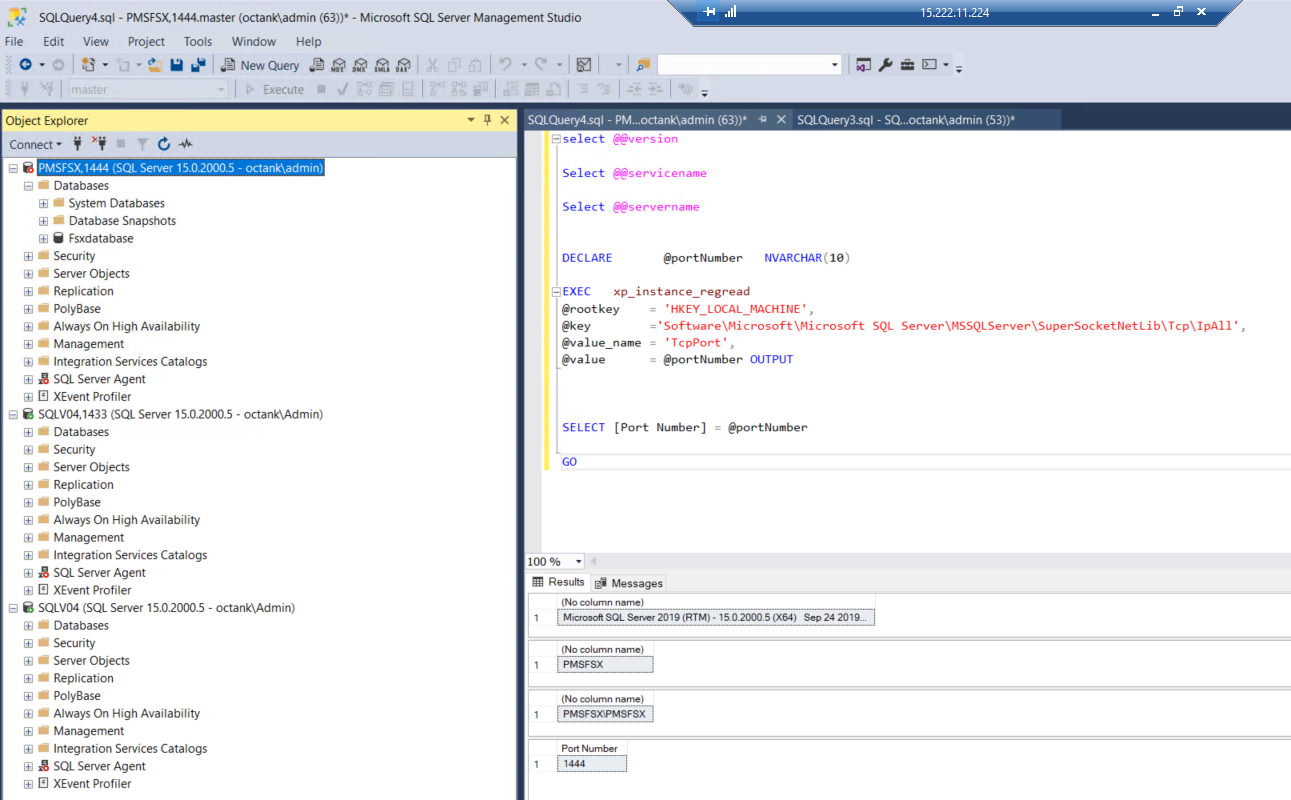Screen dimensions: 1291x800
Task: Open the database dropdown showing master
Action: point(222,88)
